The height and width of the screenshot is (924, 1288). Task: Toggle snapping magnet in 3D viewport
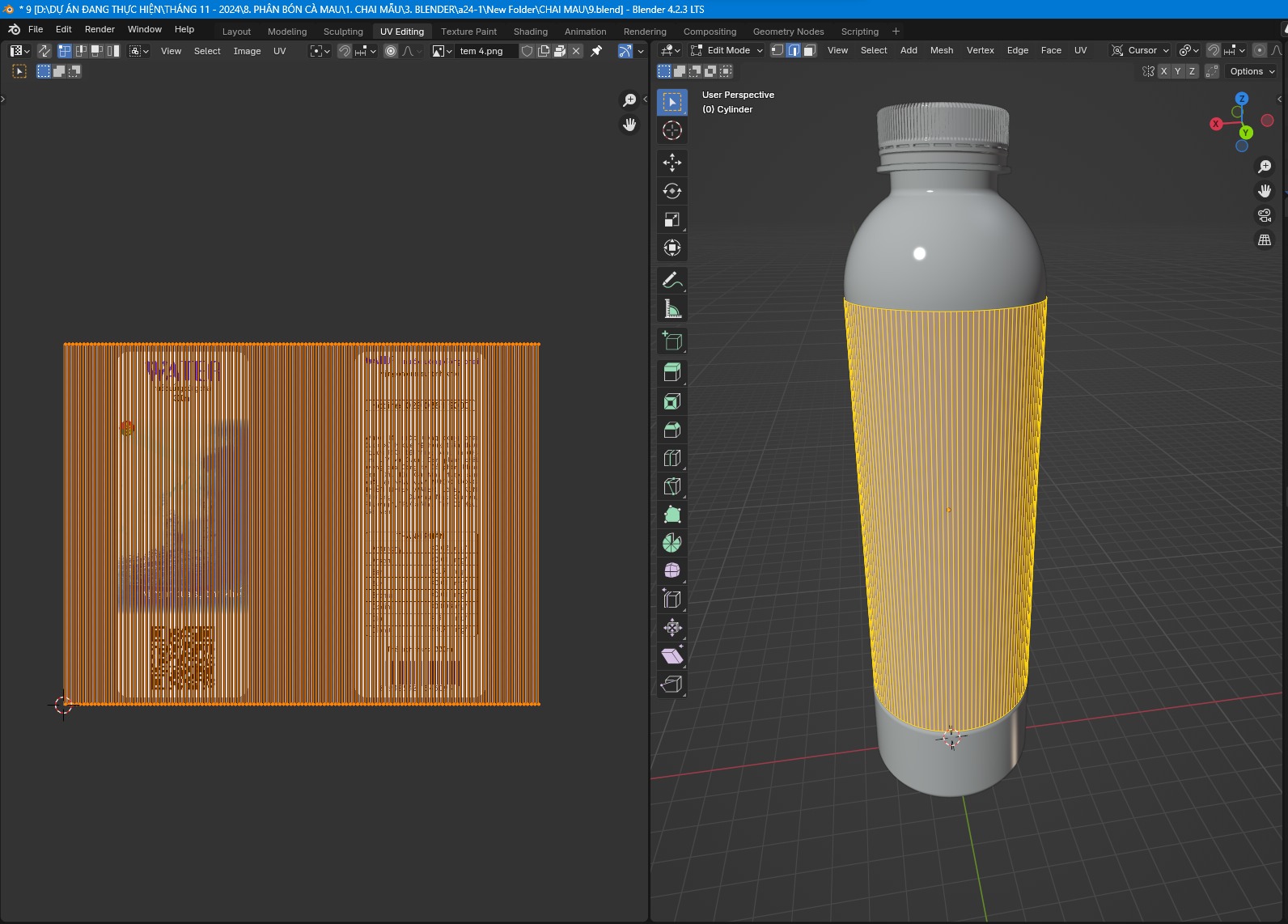pyautogui.click(x=1214, y=50)
